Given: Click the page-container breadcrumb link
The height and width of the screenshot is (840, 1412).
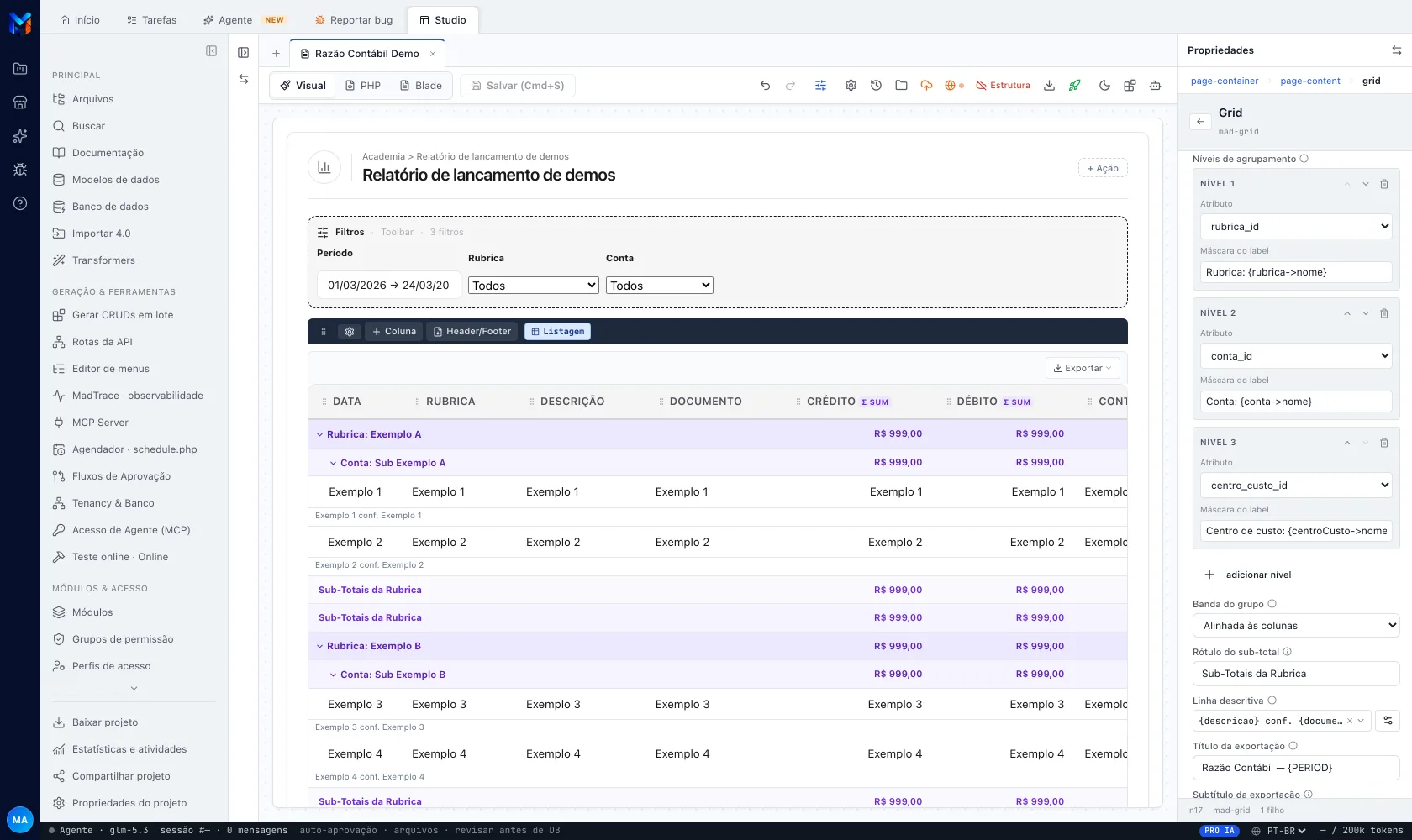Looking at the screenshot, I should 1225,81.
